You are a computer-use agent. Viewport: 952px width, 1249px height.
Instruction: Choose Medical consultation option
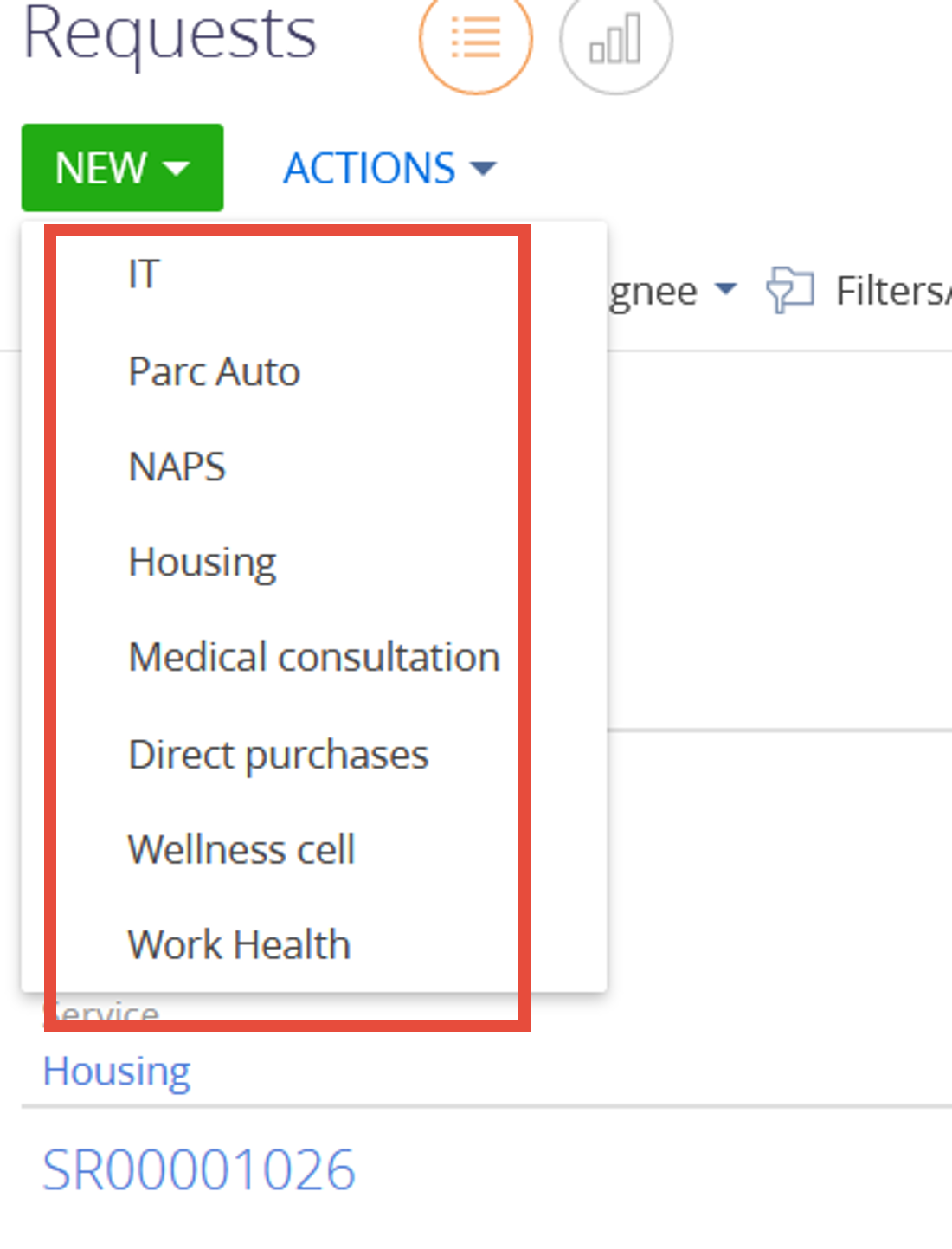pyautogui.click(x=314, y=657)
